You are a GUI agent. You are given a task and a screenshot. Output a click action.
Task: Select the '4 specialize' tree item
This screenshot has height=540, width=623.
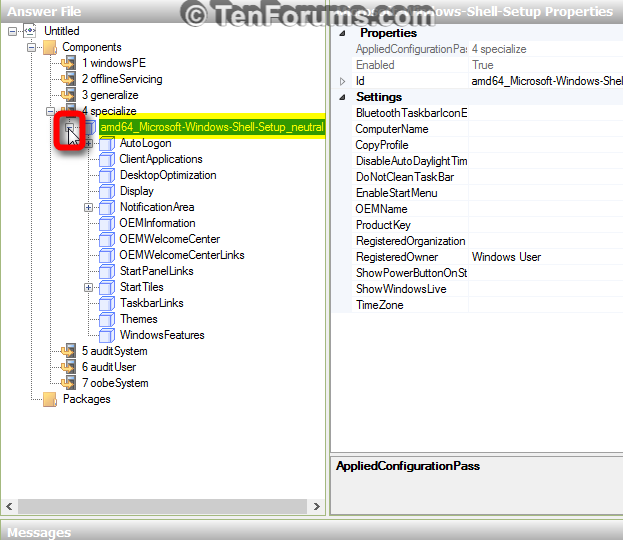tap(109, 111)
